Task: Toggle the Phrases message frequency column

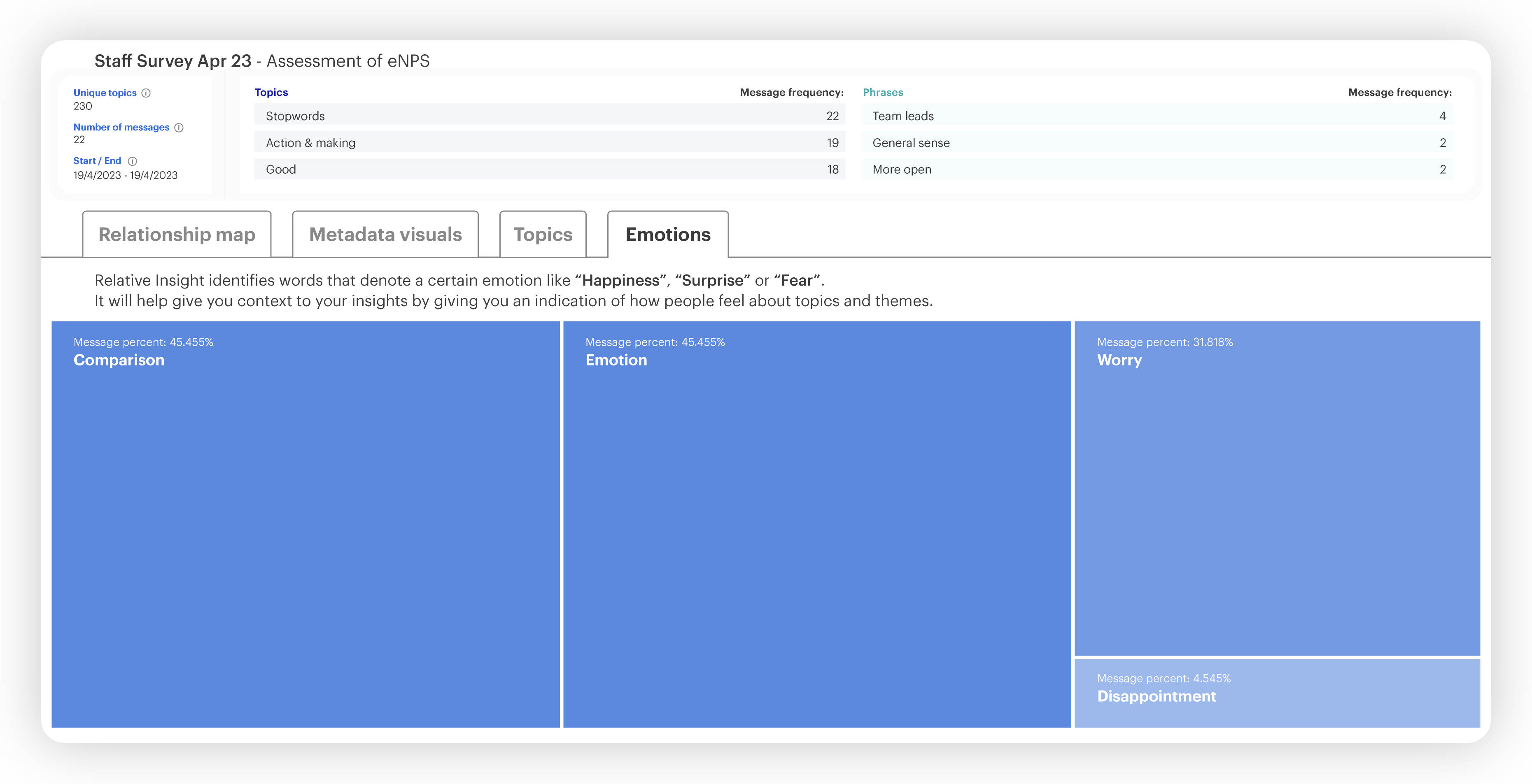Action: [1399, 92]
